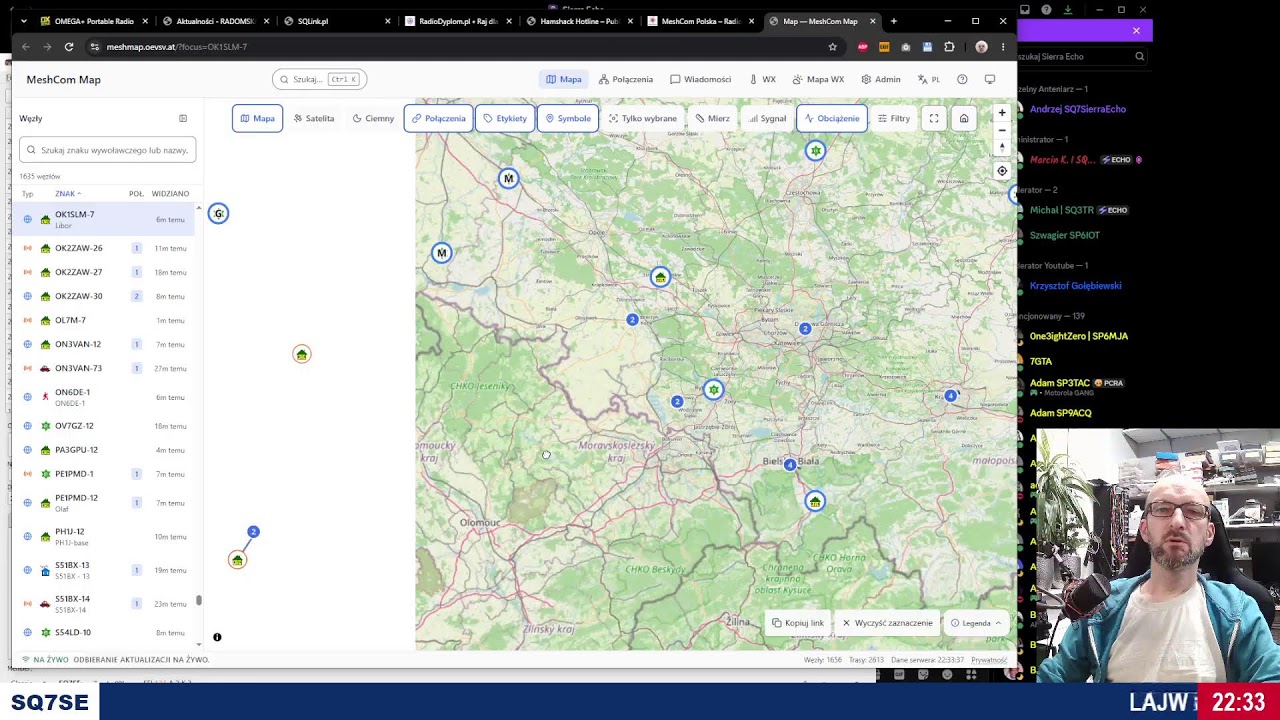The height and width of the screenshot is (720, 1280).
Task: Click the monitor display icon in header
Action: [990, 79]
